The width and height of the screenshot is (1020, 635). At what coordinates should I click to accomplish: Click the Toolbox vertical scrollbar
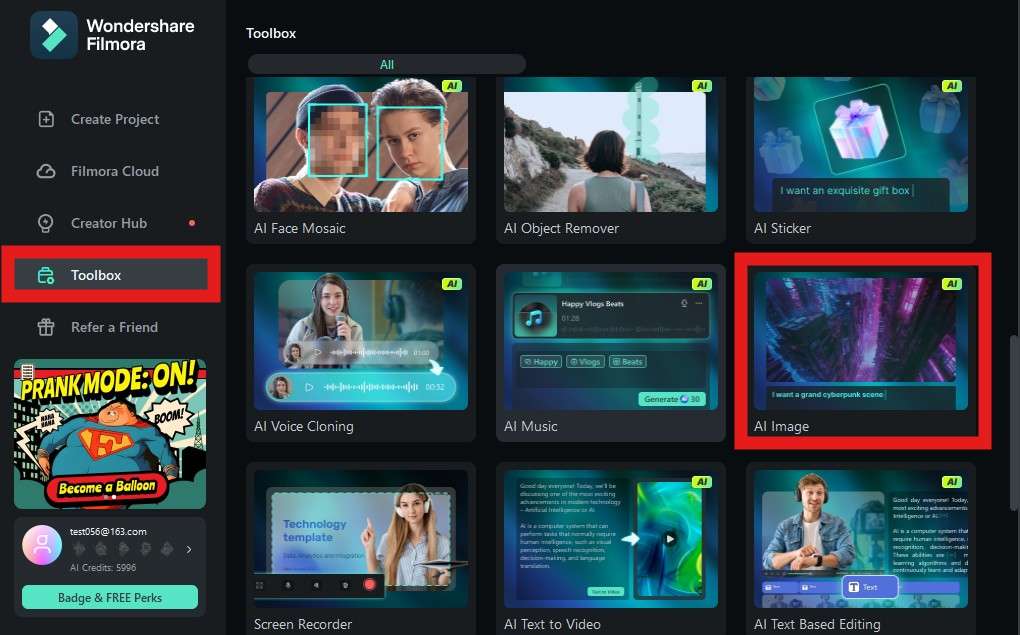[x=1013, y=423]
